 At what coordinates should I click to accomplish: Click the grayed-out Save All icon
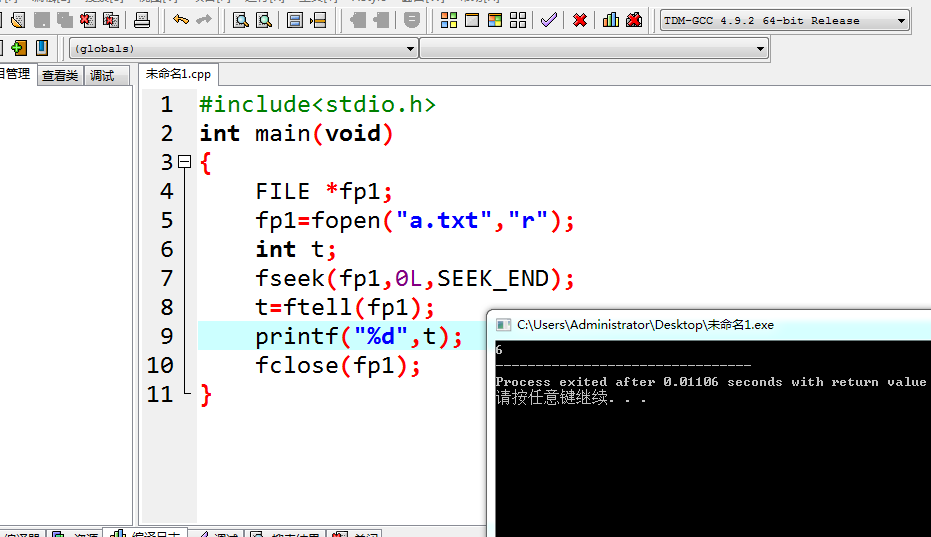[65, 20]
